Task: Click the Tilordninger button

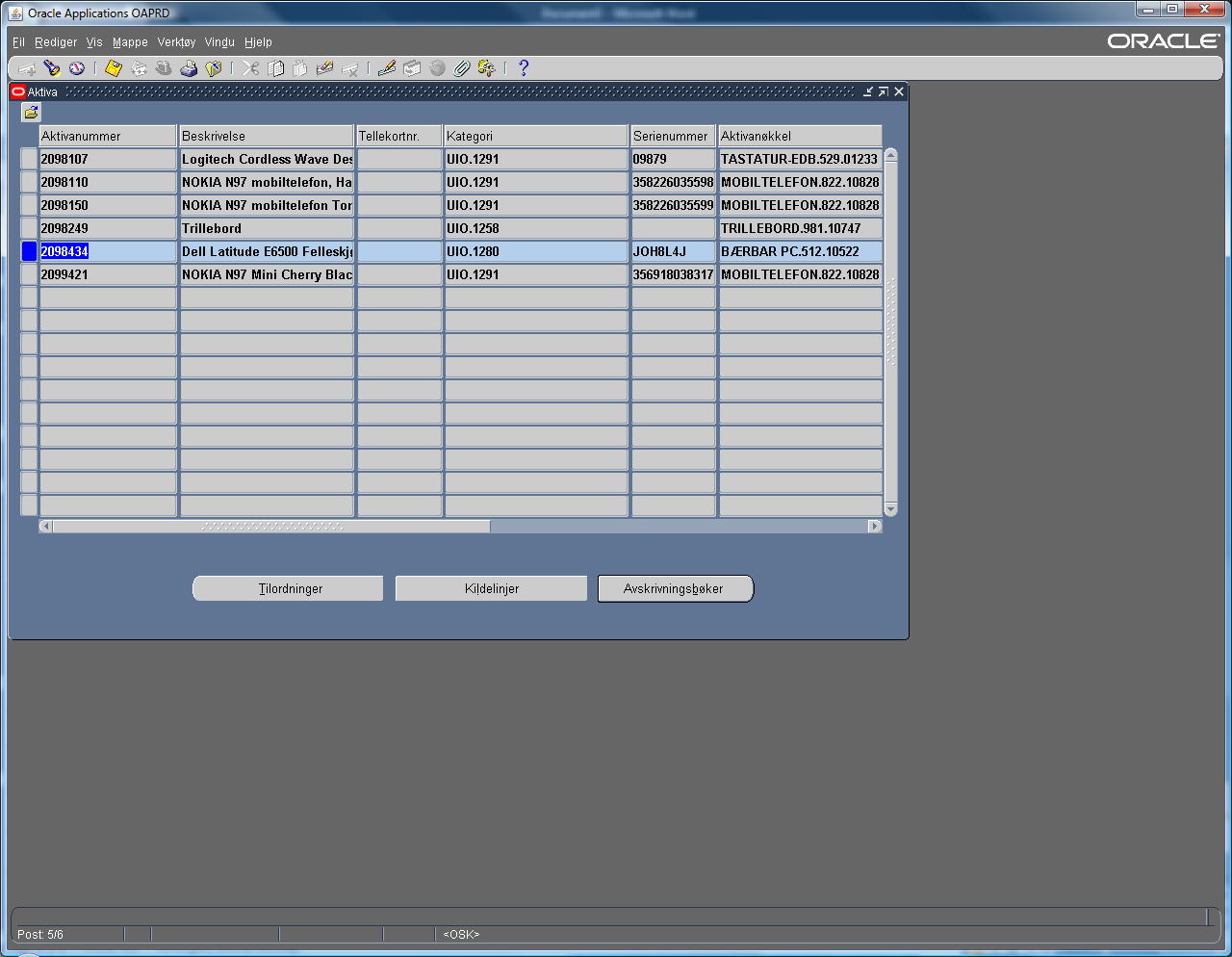Action: 289,588
